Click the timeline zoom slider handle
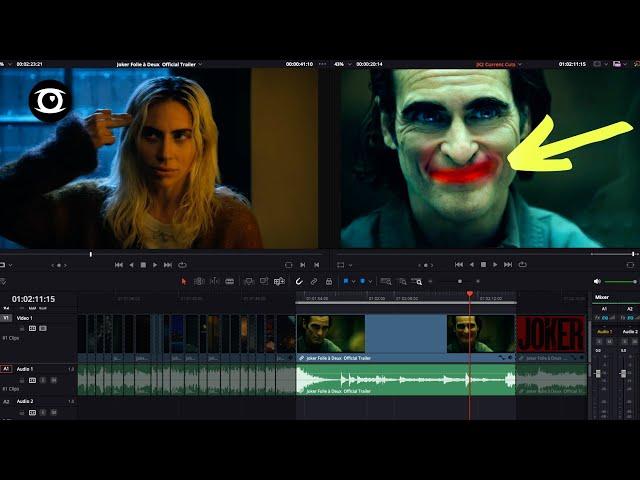 (460, 281)
